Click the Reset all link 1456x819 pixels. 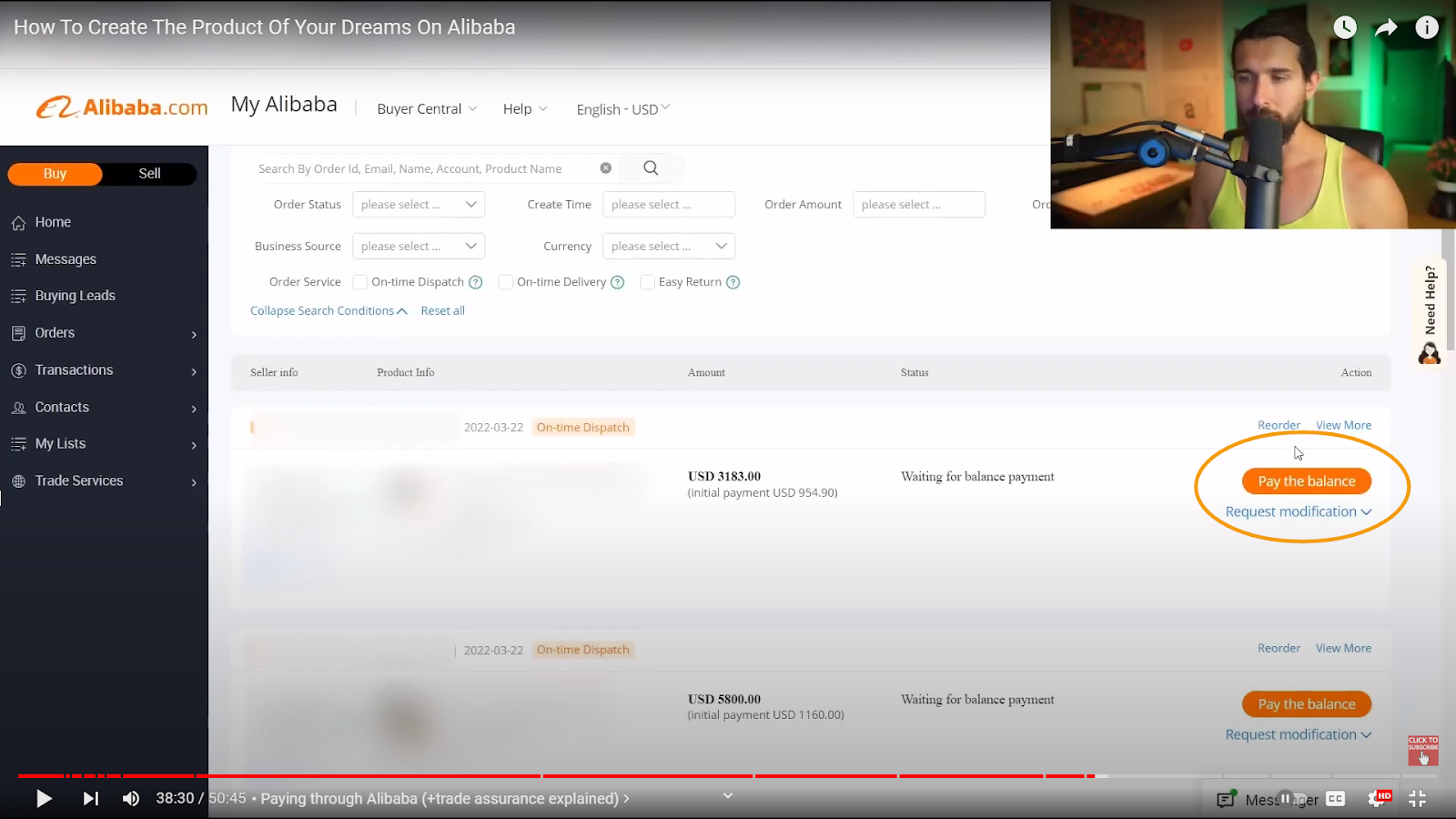click(442, 310)
